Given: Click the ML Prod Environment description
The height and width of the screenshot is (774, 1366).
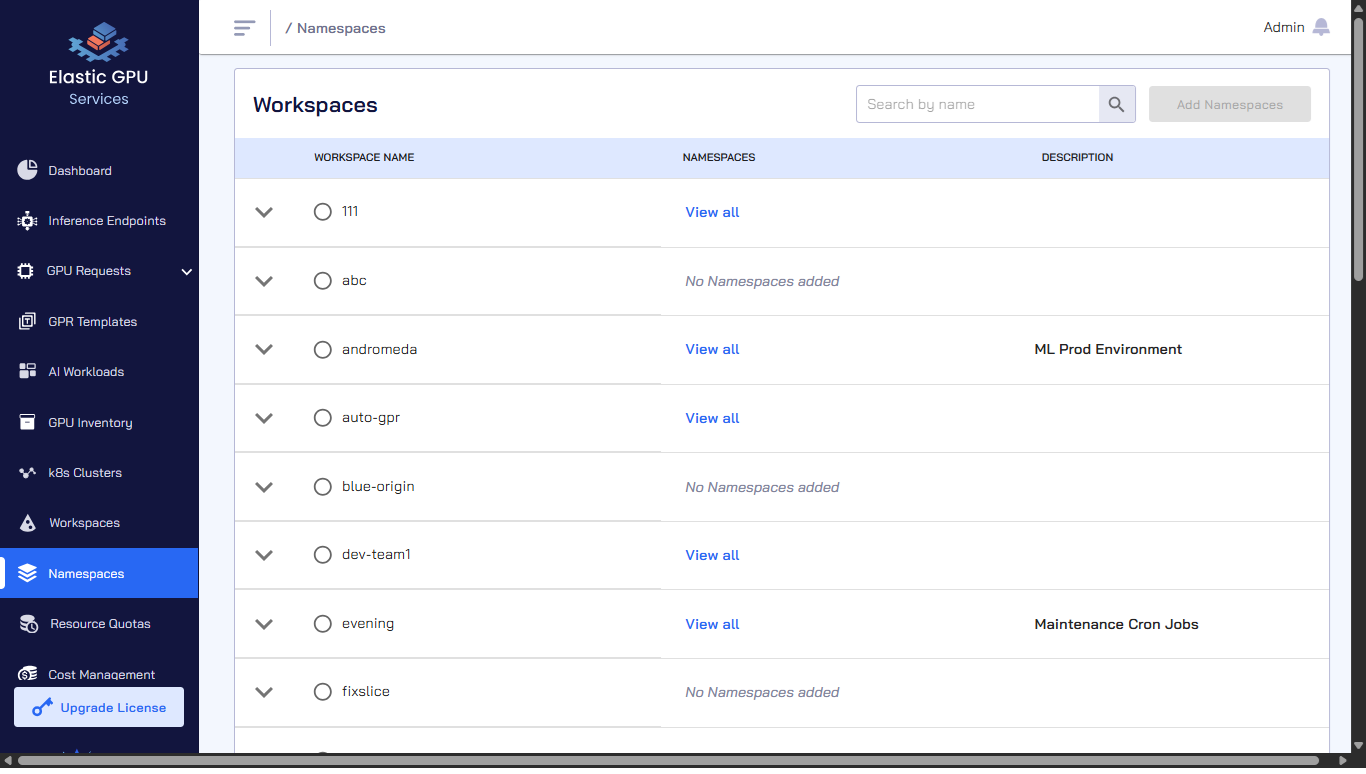Looking at the screenshot, I should (x=1108, y=349).
